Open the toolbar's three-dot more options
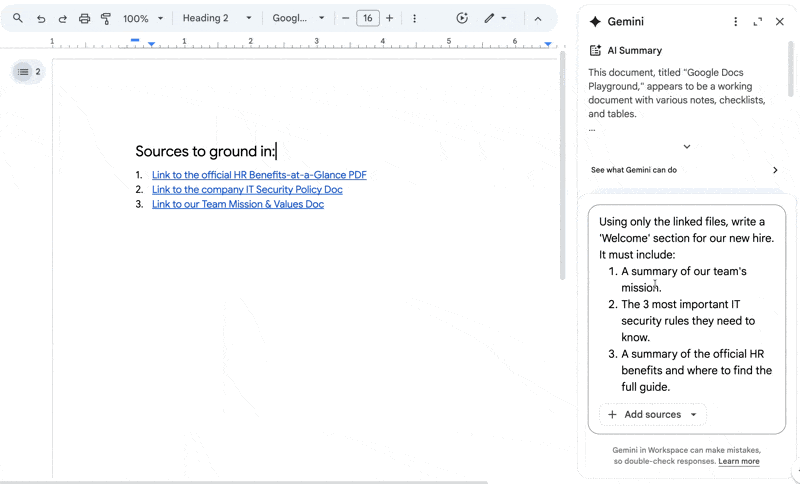Screen dimensions: 800x484 pyautogui.click(x=415, y=18)
